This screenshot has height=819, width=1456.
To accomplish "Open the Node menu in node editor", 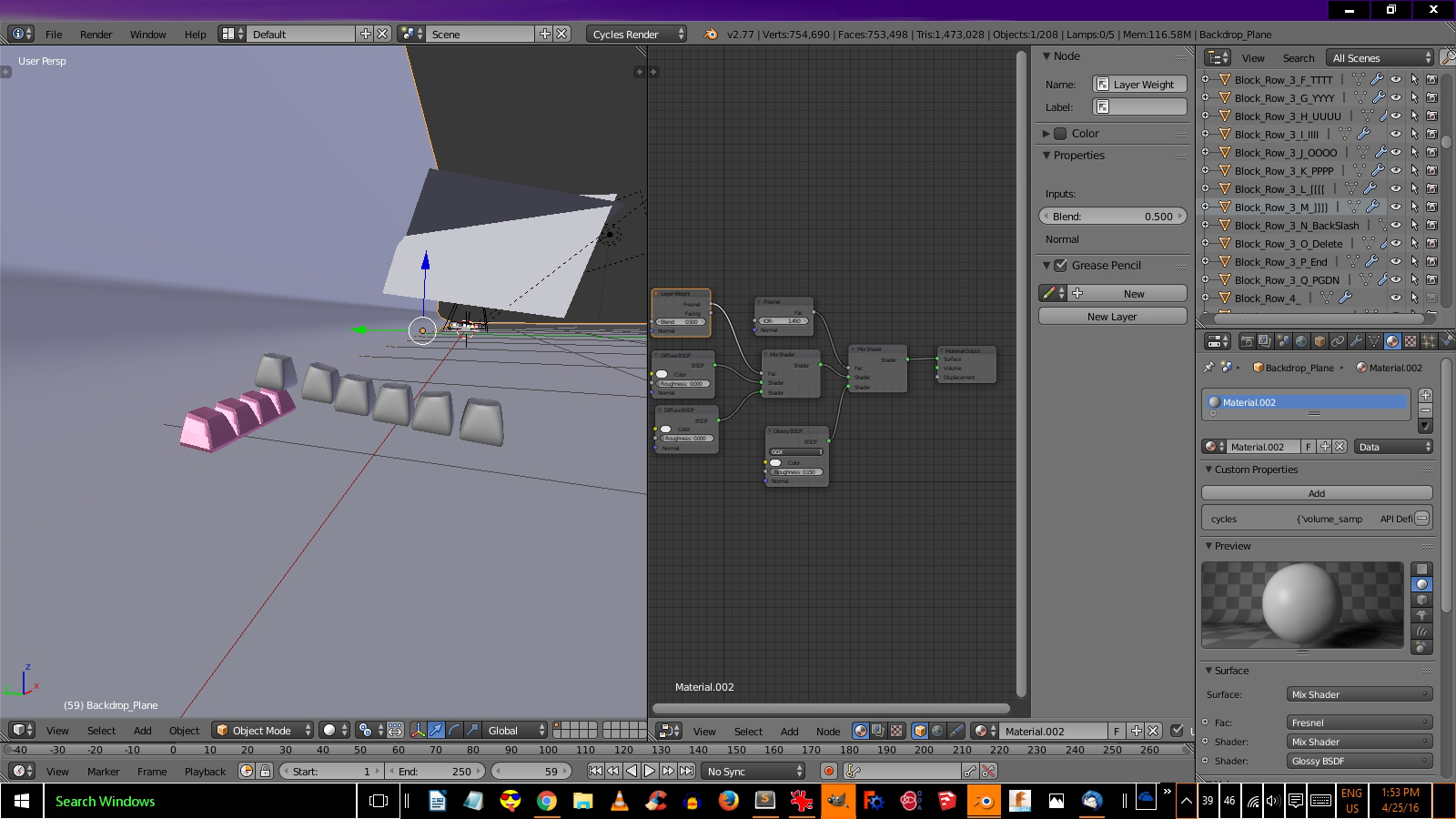I will point(828,731).
